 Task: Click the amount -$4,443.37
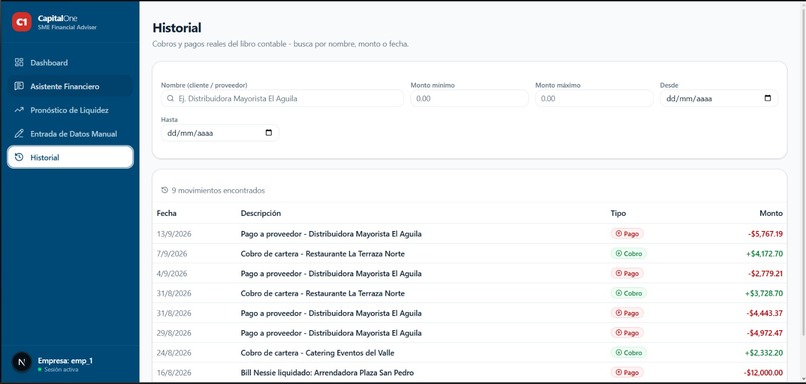765,313
